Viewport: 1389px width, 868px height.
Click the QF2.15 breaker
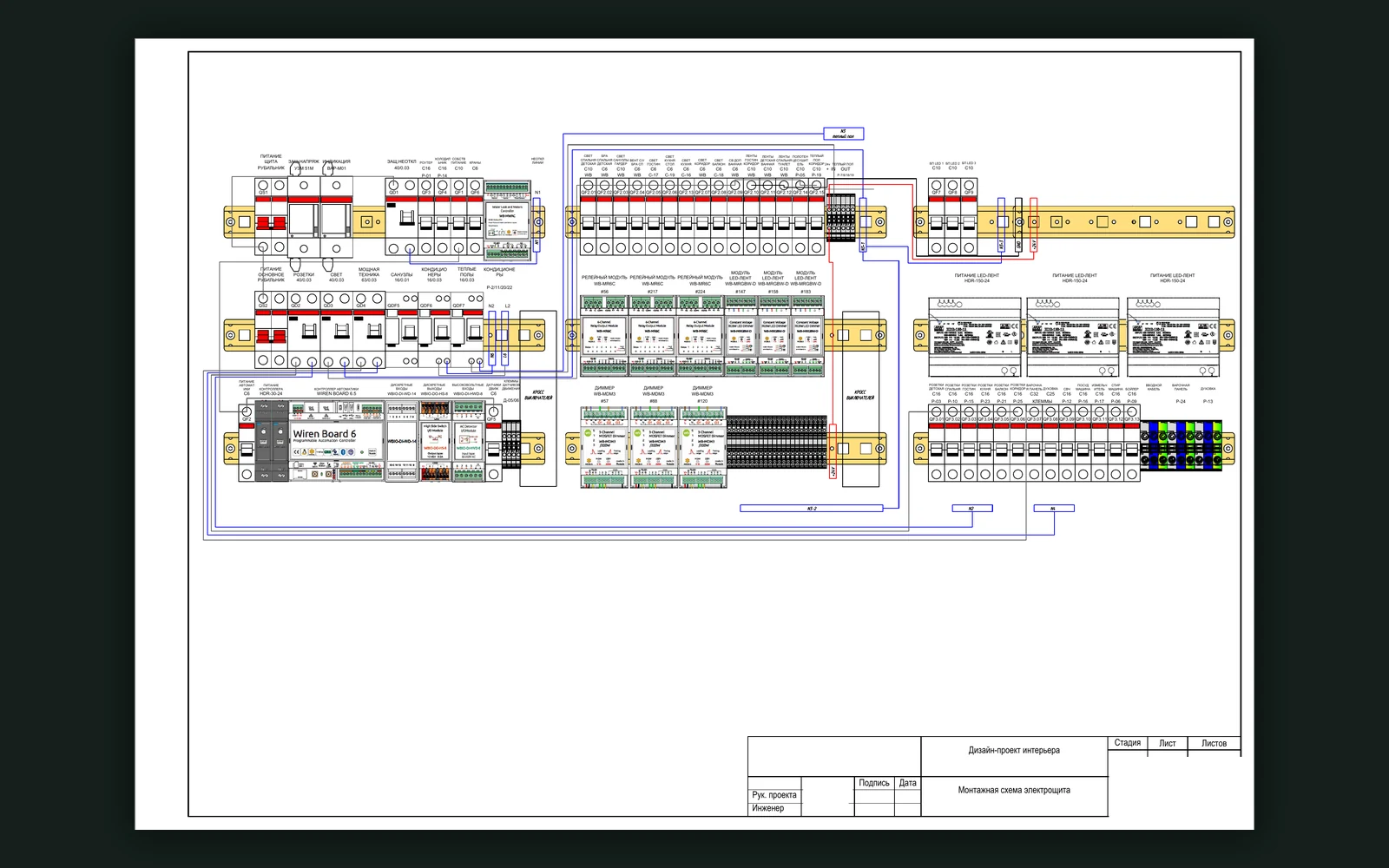click(817, 217)
